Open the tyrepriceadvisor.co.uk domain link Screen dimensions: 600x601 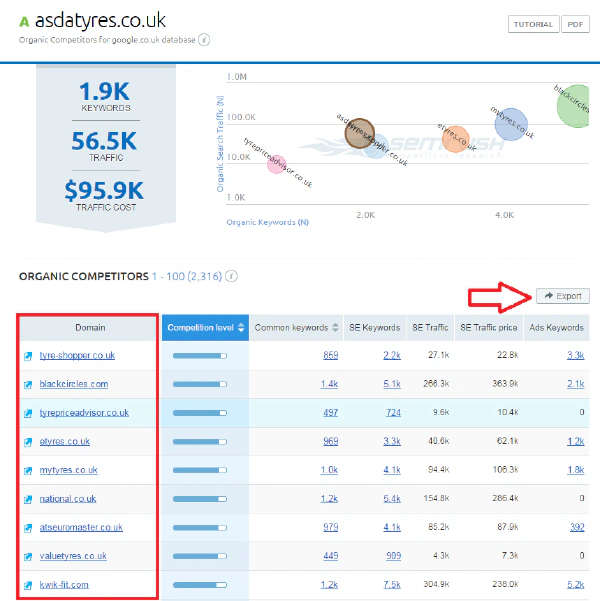point(84,413)
